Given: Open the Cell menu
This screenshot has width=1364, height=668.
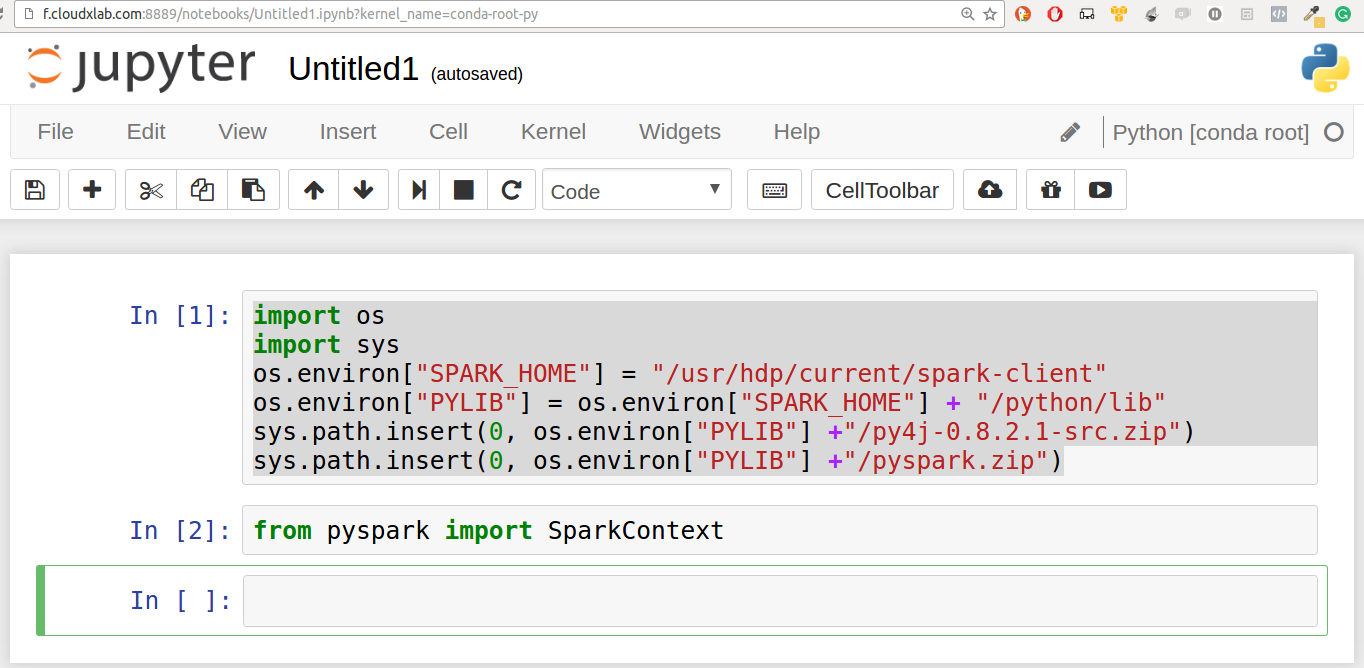Looking at the screenshot, I should click(448, 132).
